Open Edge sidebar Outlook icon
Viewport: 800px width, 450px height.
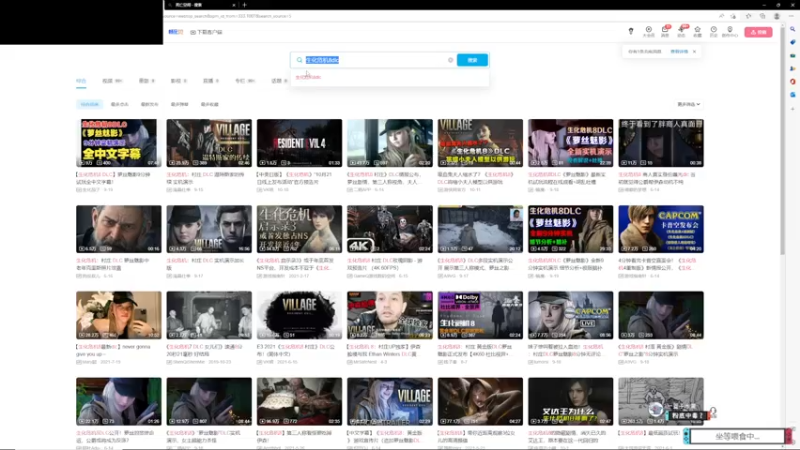[792, 95]
